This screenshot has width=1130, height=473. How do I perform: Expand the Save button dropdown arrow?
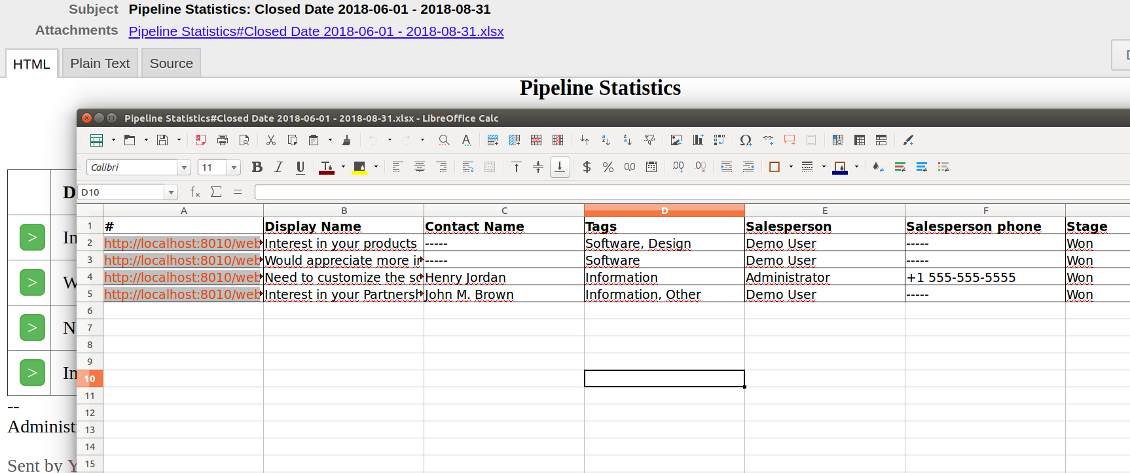click(179, 140)
